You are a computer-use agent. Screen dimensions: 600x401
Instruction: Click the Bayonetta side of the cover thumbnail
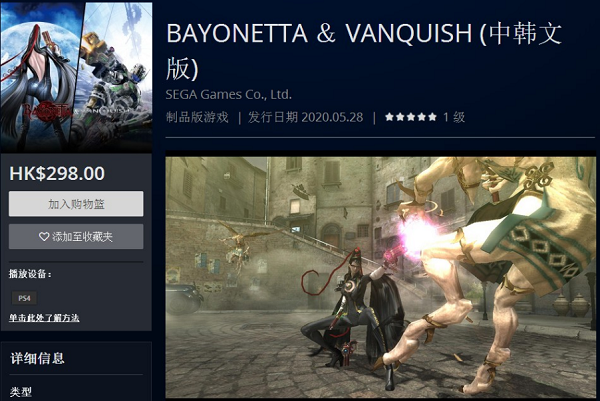[38, 77]
